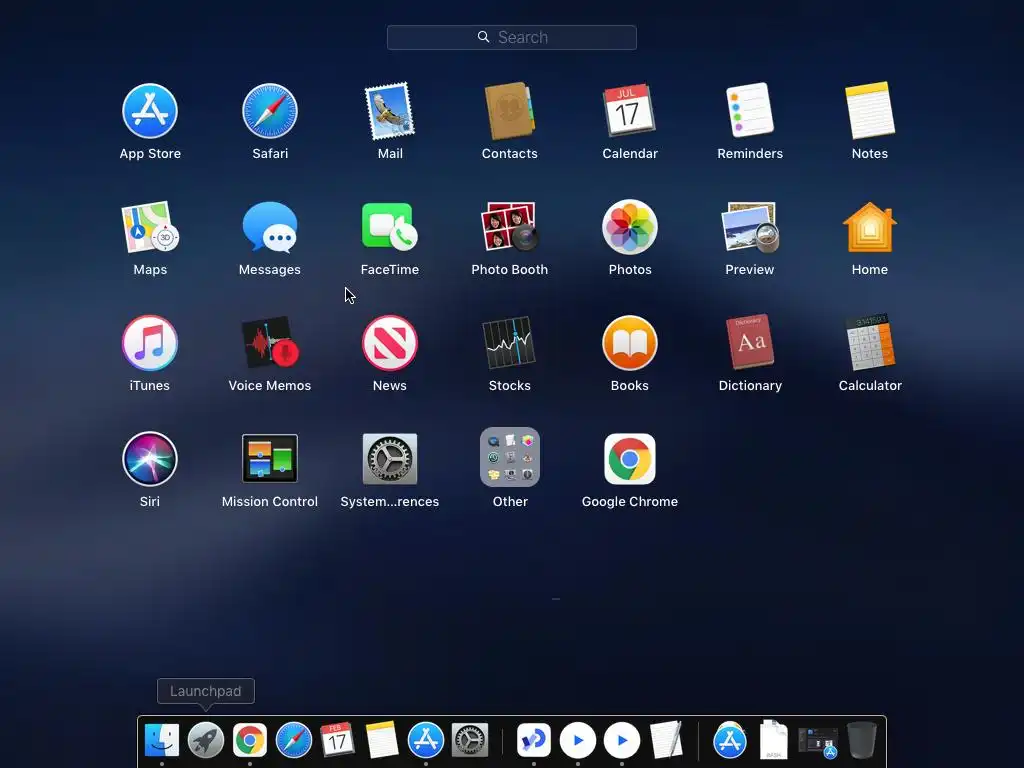The image size is (1024, 768).
Task: Expand the Other apps folder
Action: 509,457
